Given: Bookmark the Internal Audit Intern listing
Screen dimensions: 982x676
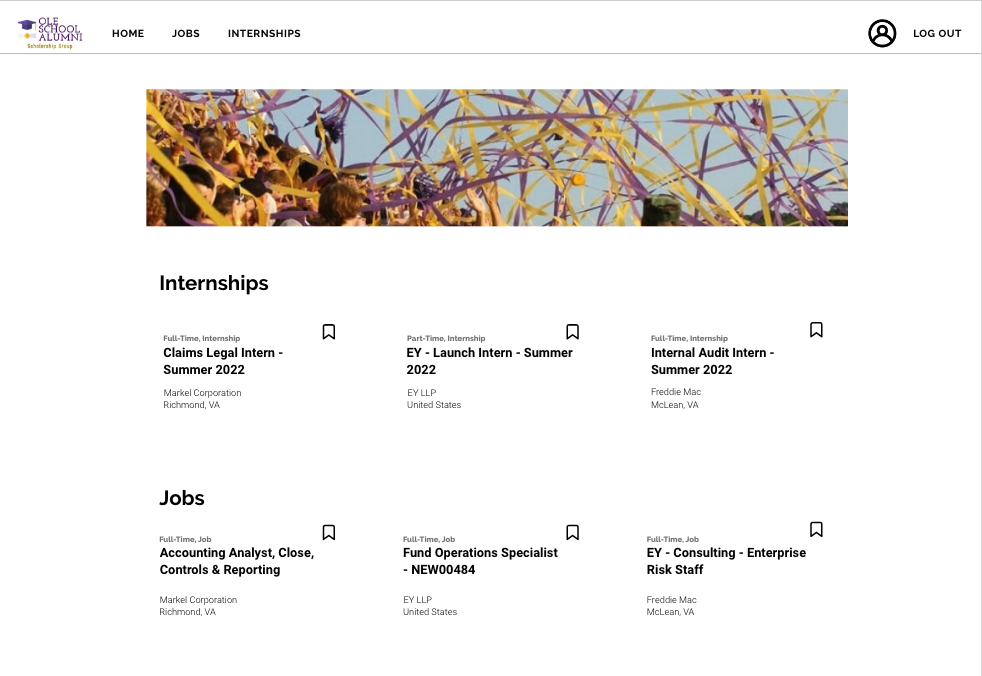Looking at the screenshot, I should [816, 330].
